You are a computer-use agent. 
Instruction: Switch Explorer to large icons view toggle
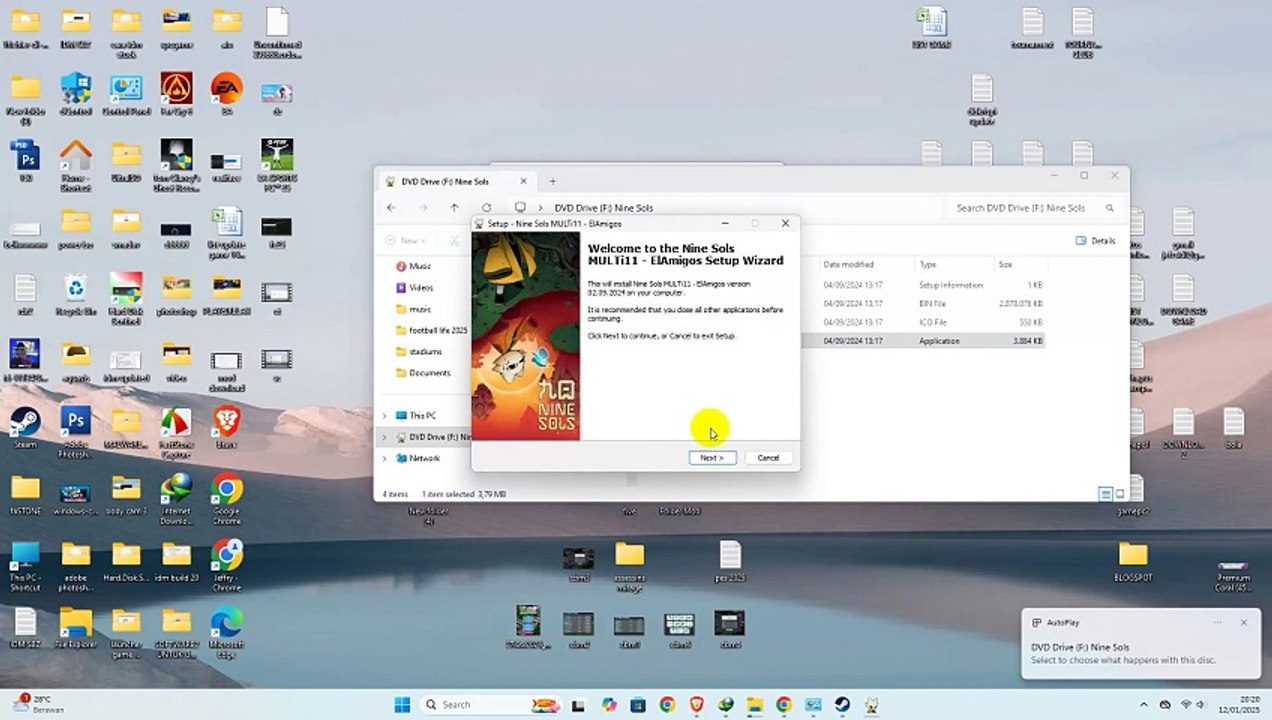pos(1120,494)
